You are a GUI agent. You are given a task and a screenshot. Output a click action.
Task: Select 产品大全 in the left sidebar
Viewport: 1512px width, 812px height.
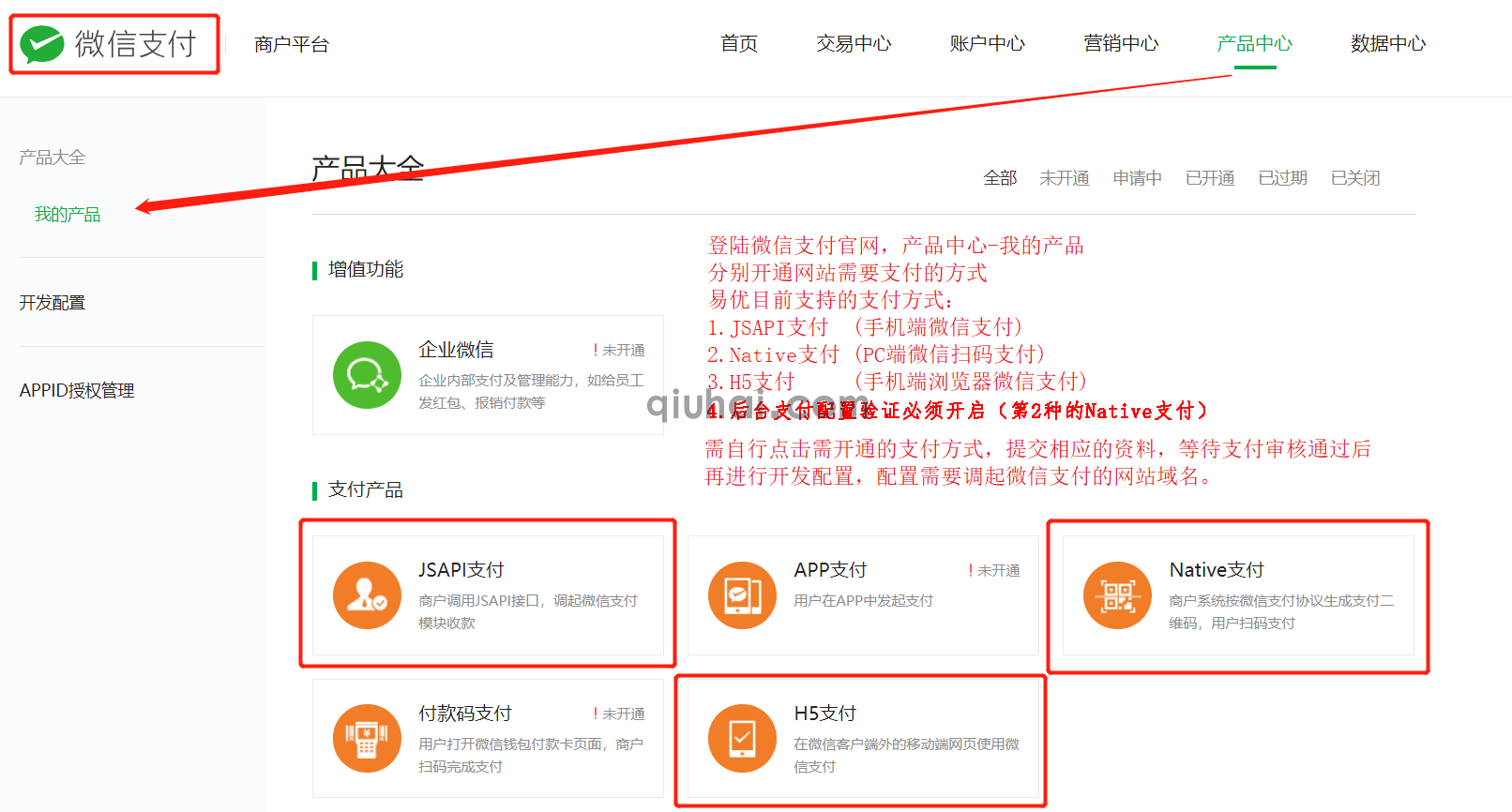tap(53, 158)
